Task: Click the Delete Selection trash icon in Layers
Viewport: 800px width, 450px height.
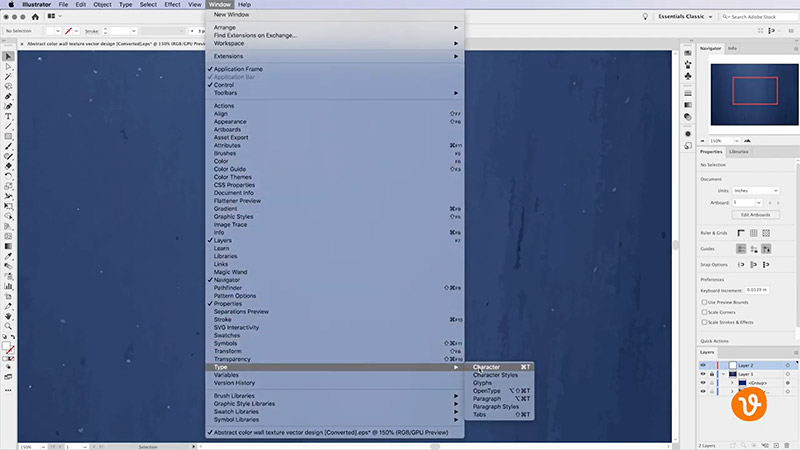Action: (787, 445)
